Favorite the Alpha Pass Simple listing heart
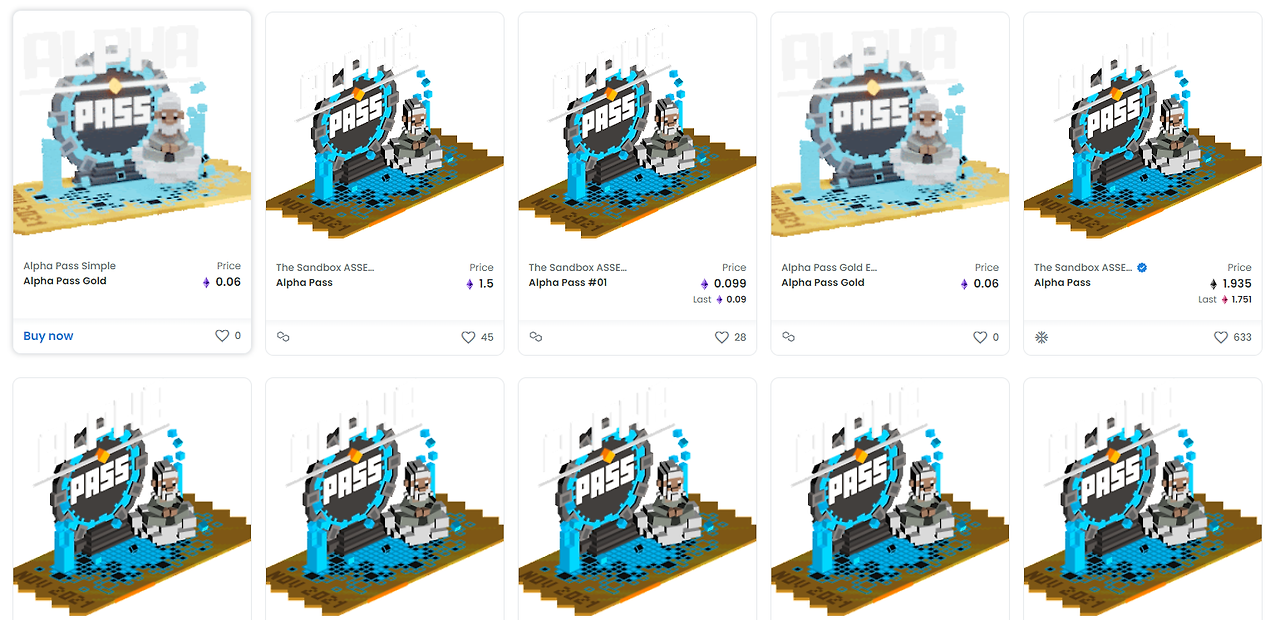Viewport: 1280px width, 620px height. 222,336
